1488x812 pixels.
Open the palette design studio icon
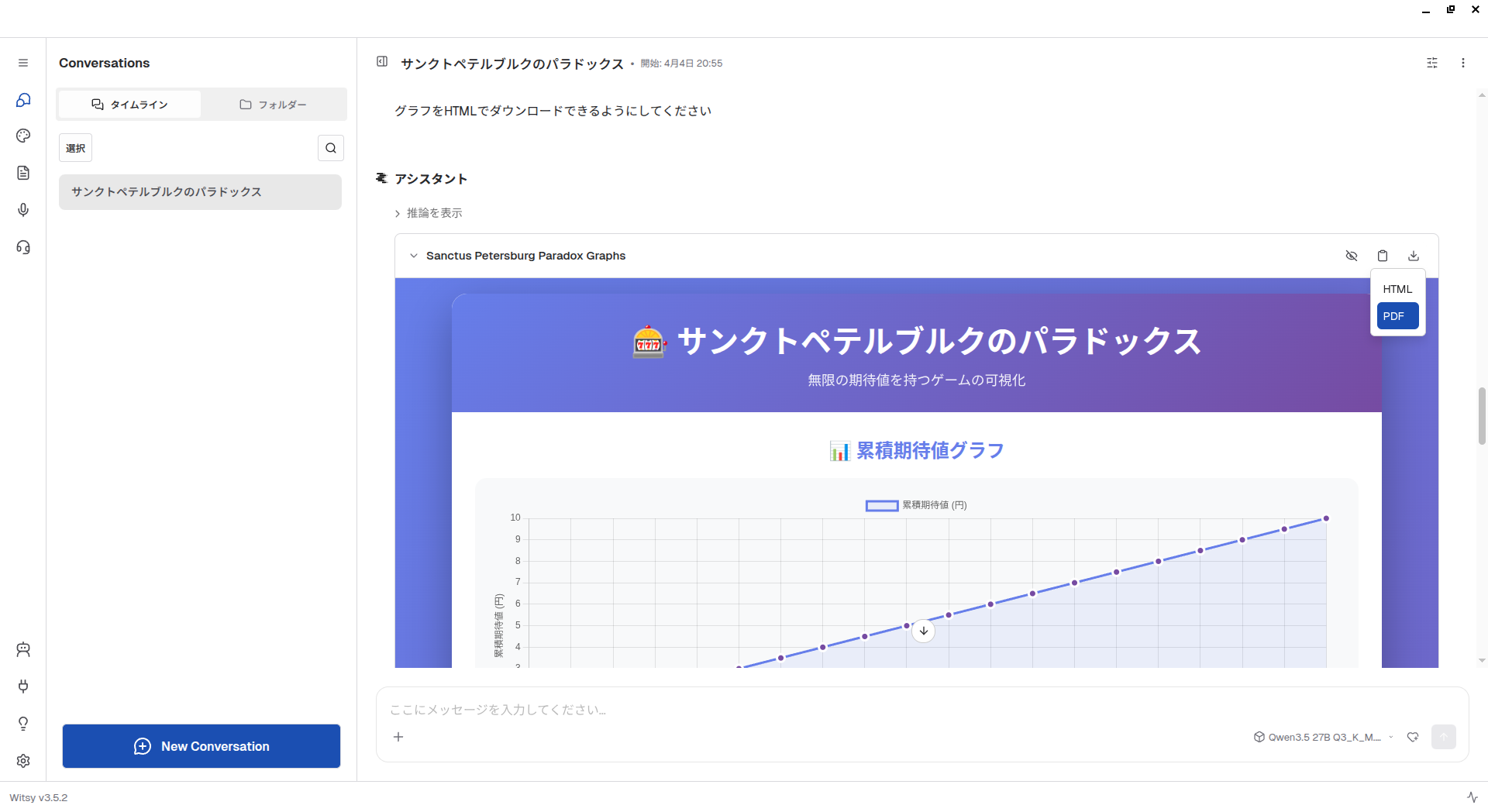coord(23,136)
